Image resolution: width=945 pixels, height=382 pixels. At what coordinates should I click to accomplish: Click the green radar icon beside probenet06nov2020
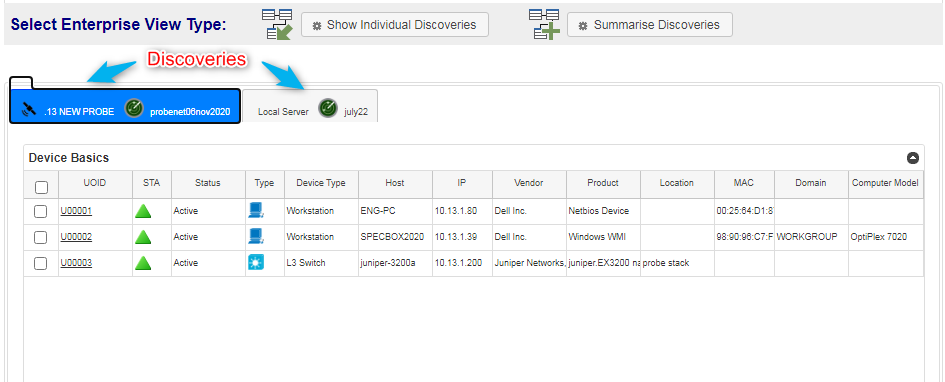point(134,108)
